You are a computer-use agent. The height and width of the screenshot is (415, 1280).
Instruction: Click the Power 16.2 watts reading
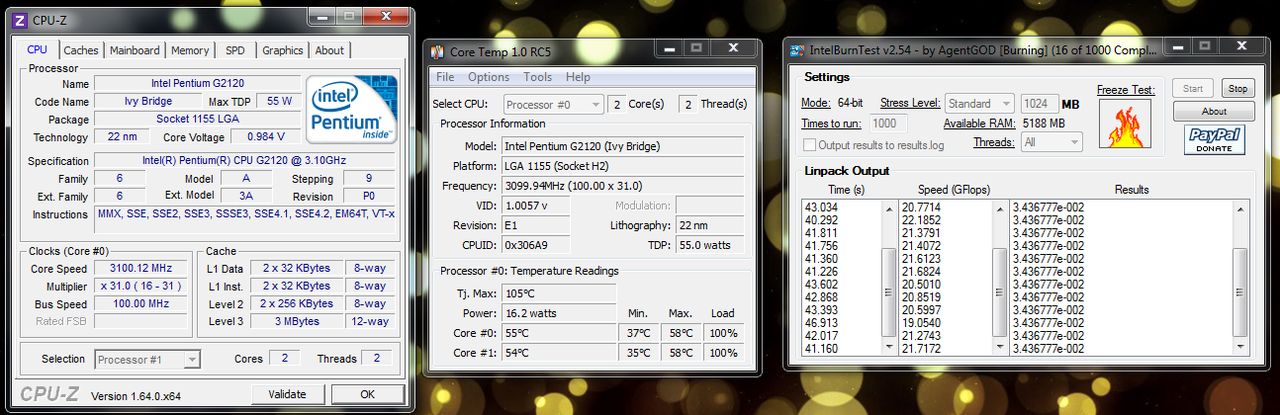(x=558, y=313)
